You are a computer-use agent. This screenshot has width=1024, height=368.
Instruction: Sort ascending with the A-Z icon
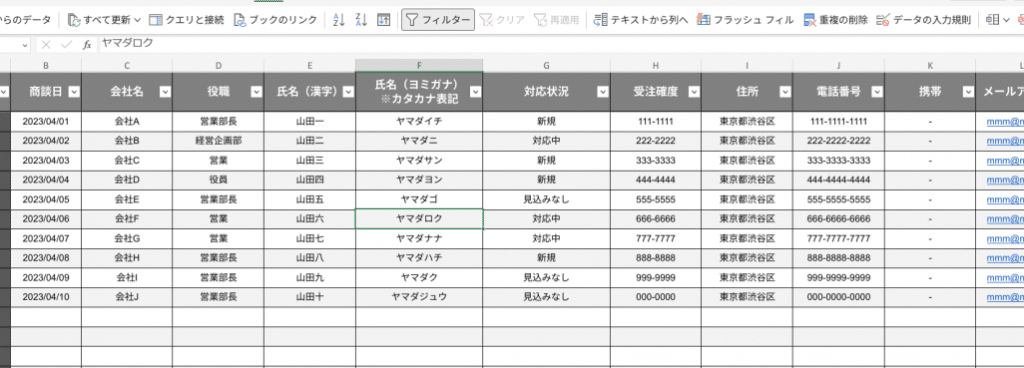[x=338, y=20]
